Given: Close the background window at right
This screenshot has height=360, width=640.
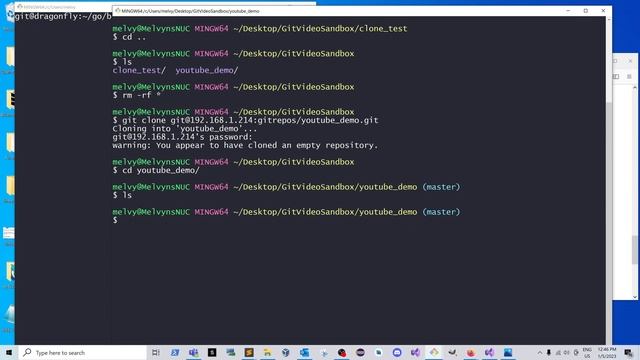Looking at the screenshot, I should (x=631, y=61).
